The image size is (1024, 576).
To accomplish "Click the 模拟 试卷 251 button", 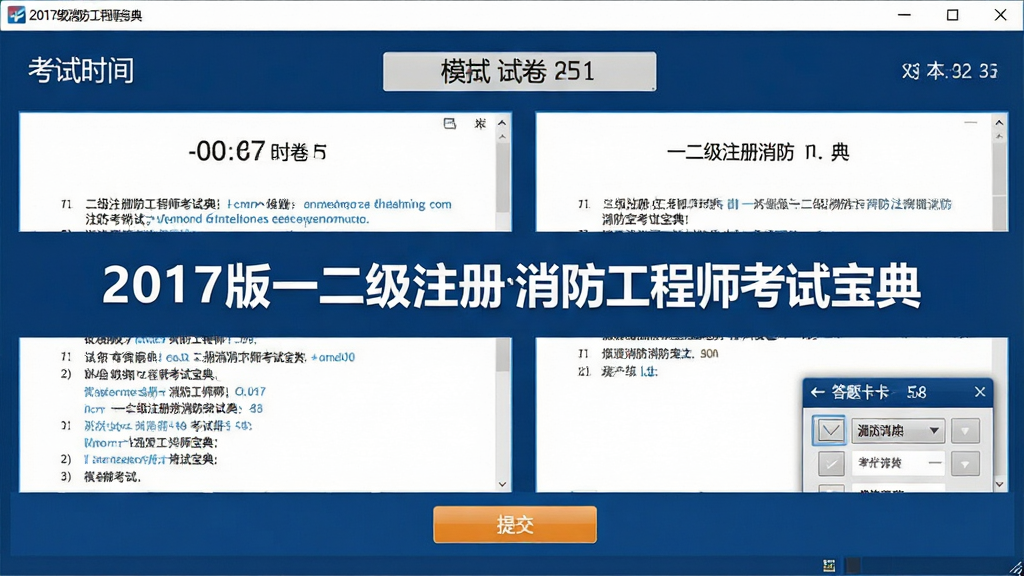I will click(x=519, y=71).
